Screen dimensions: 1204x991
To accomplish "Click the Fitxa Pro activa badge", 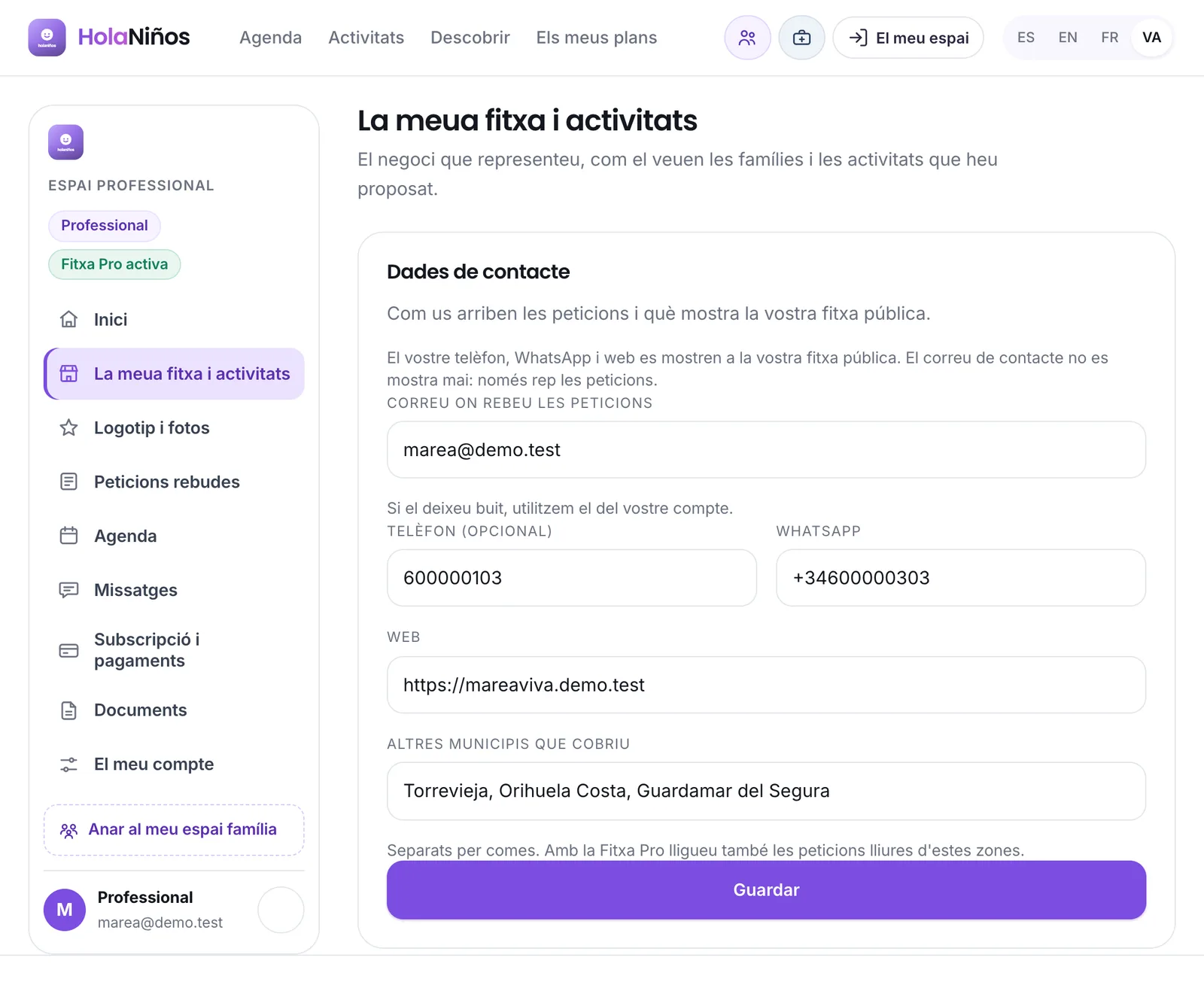I will [x=114, y=264].
